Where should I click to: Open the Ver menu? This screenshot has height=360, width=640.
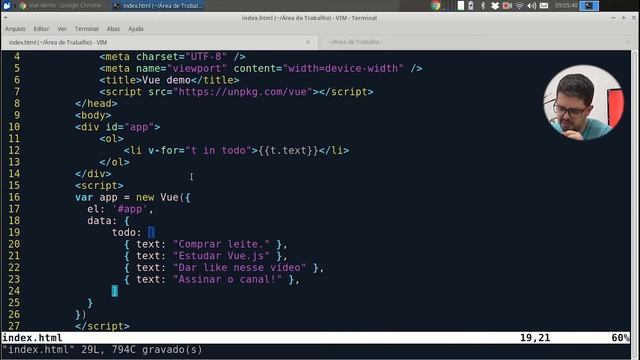(62, 29)
